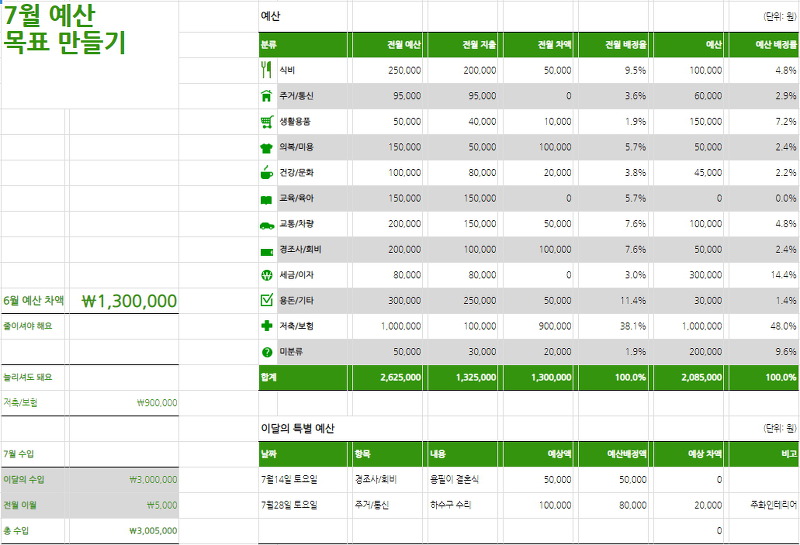Image resolution: width=800 pixels, height=545 pixels.
Task: Select the 내용 column header
Action: (x=462, y=454)
